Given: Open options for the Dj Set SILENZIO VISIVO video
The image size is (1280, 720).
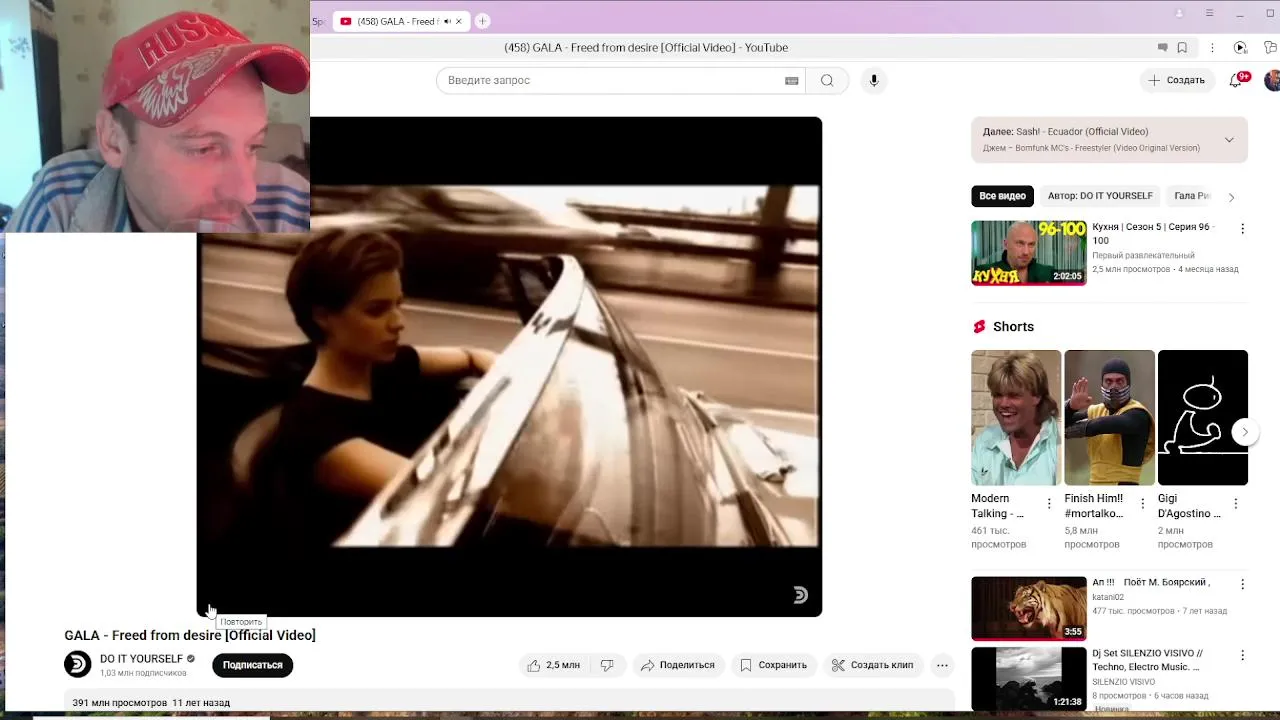Looking at the screenshot, I should (x=1243, y=655).
